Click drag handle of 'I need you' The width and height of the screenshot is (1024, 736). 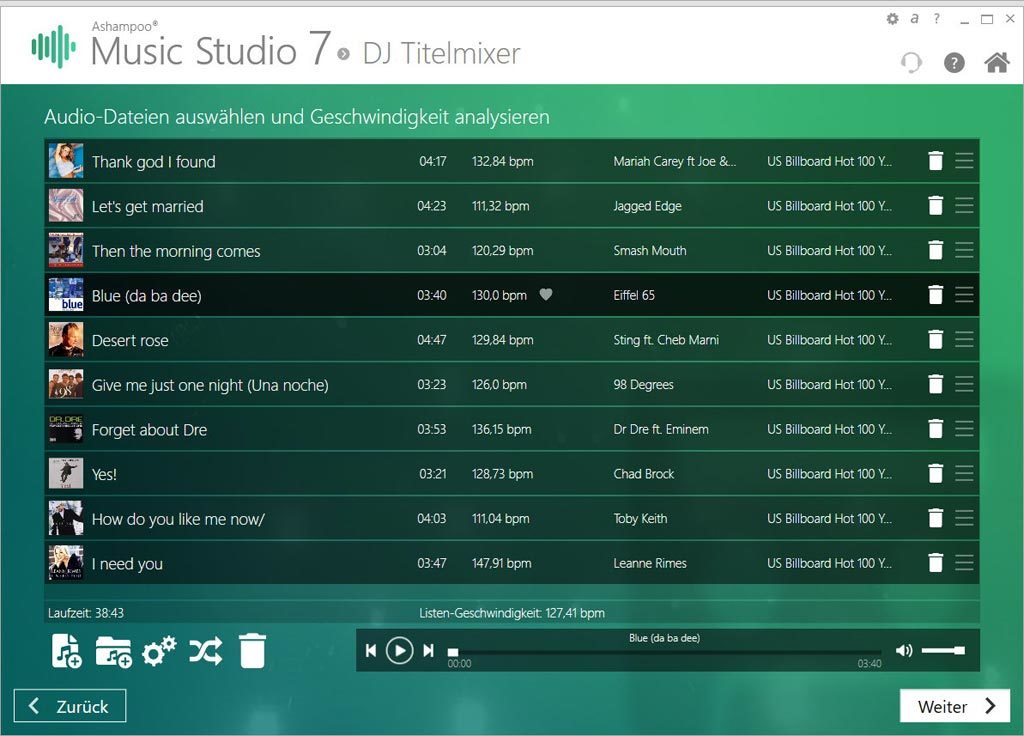964,563
